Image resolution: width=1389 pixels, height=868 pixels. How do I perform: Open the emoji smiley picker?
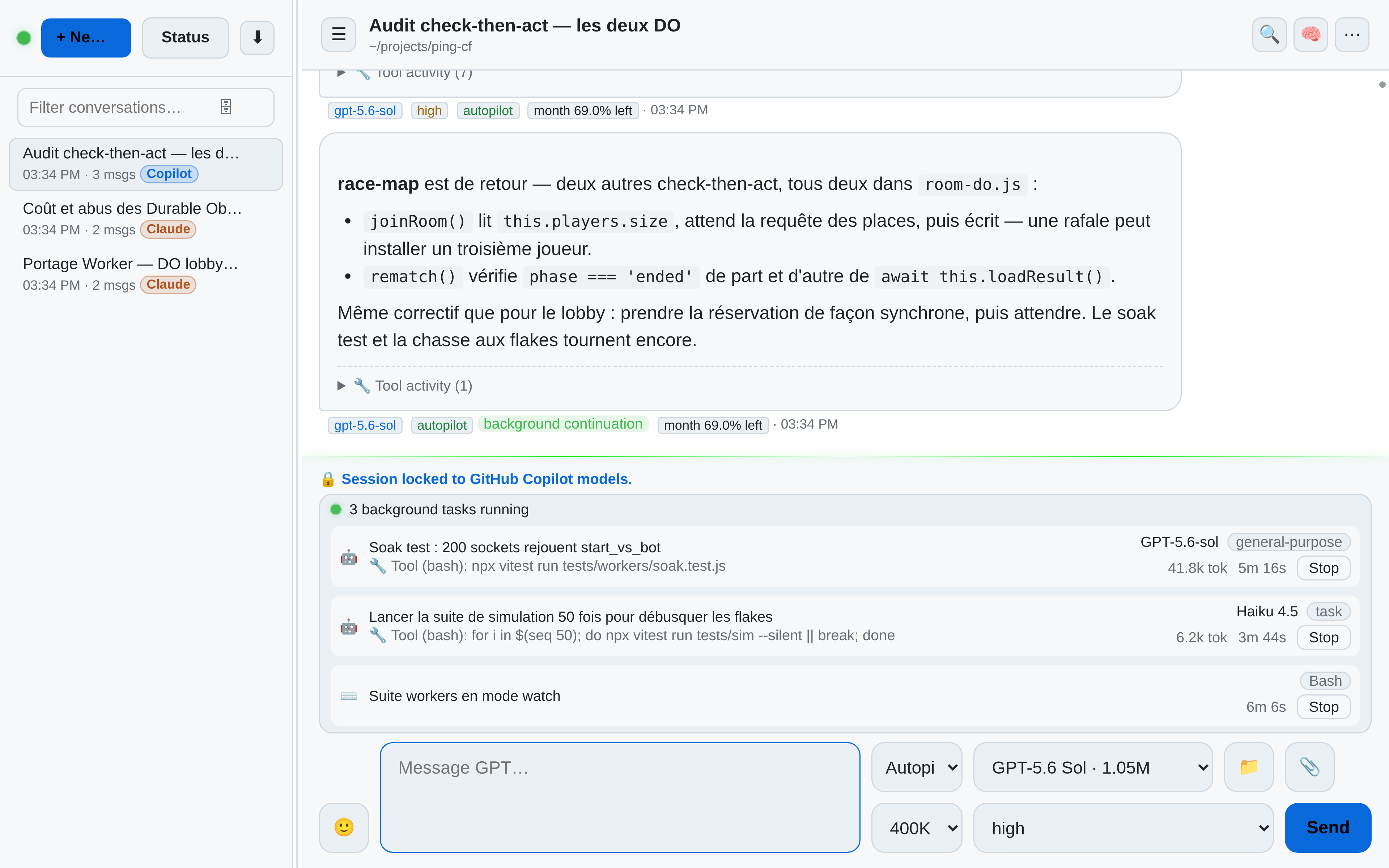pos(344,827)
